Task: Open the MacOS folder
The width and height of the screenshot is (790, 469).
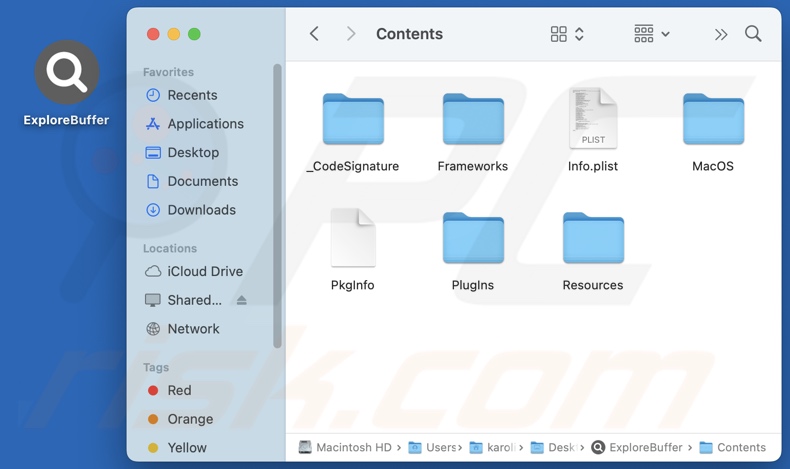Action: click(x=713, y=120)
